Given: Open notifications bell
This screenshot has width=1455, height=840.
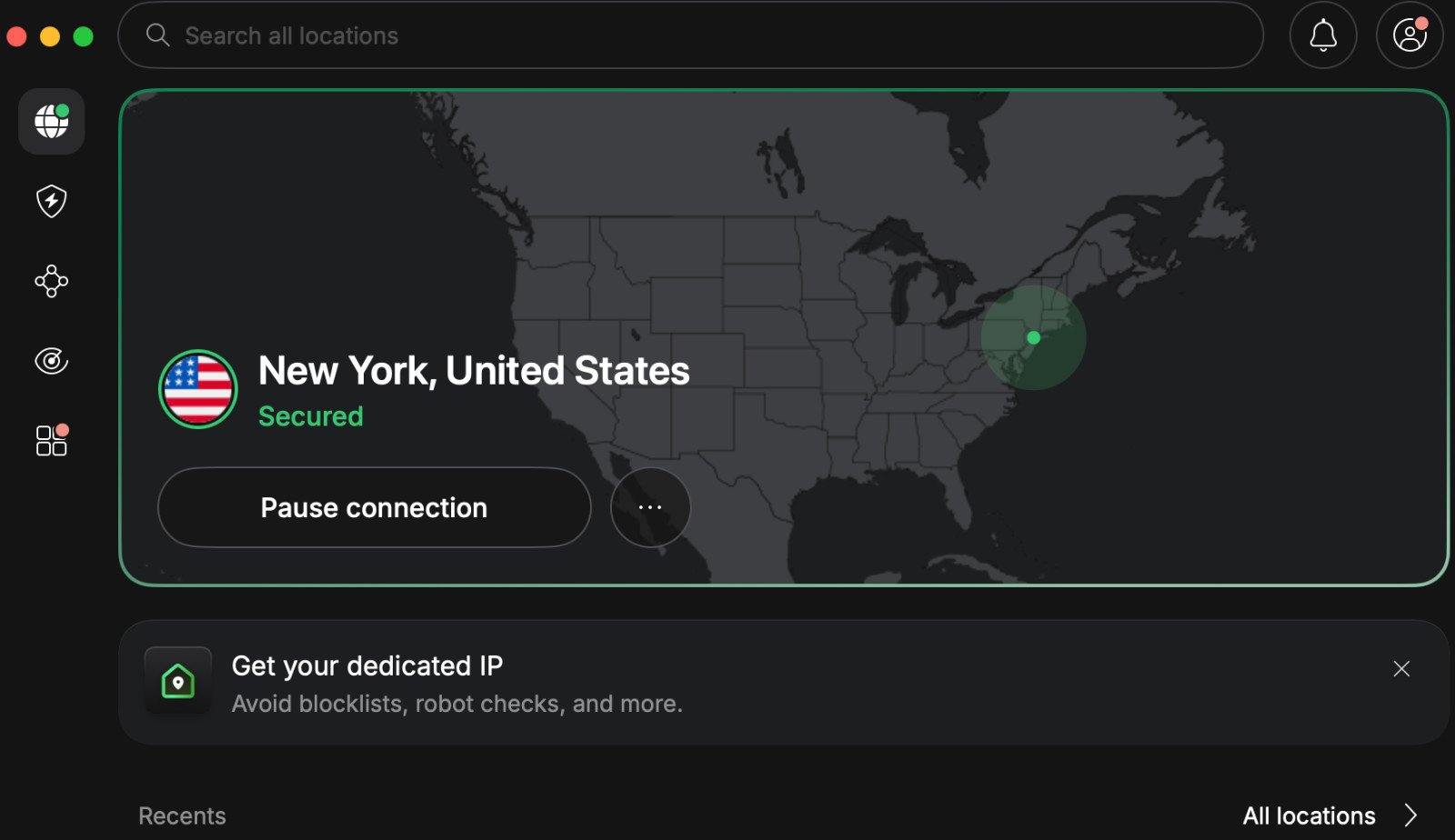Looking at the screenshot, I should point(1323,35).
